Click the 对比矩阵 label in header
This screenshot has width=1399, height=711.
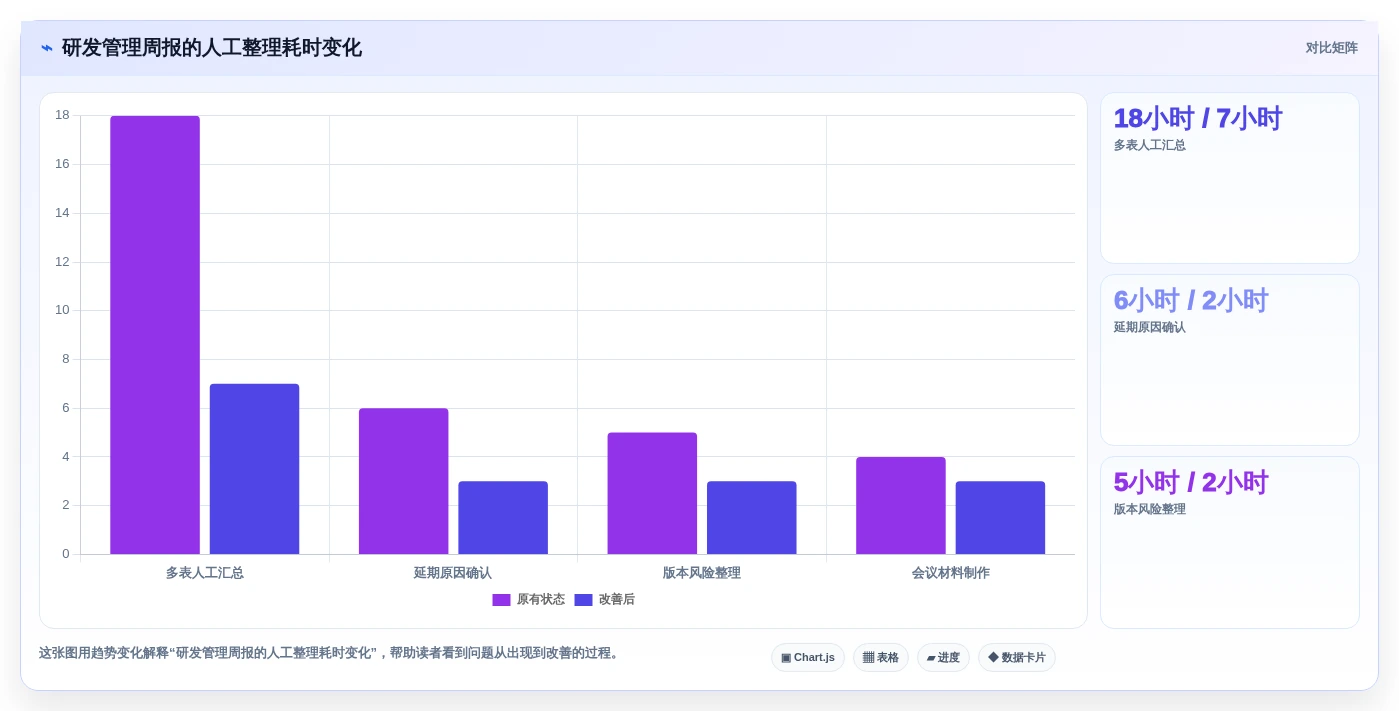pyautogui.click(x=1331, y=48)
